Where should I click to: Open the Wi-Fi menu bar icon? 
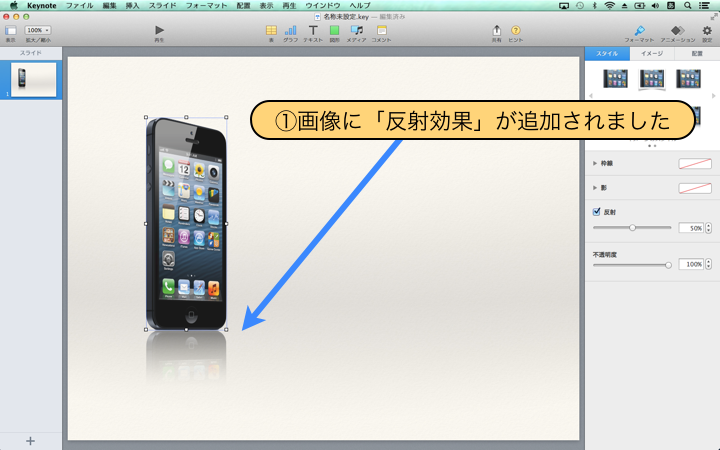point(609,6)
